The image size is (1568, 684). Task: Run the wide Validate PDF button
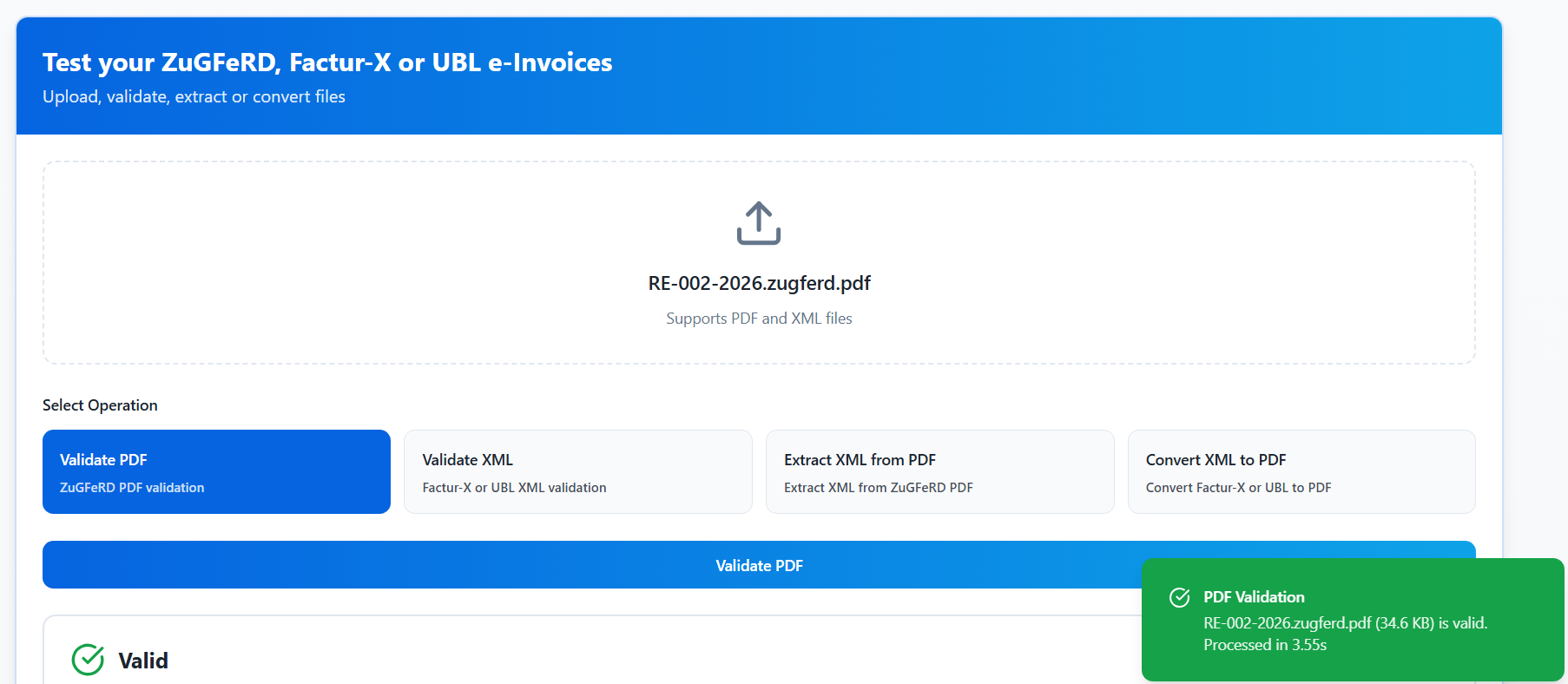(759, 565)
